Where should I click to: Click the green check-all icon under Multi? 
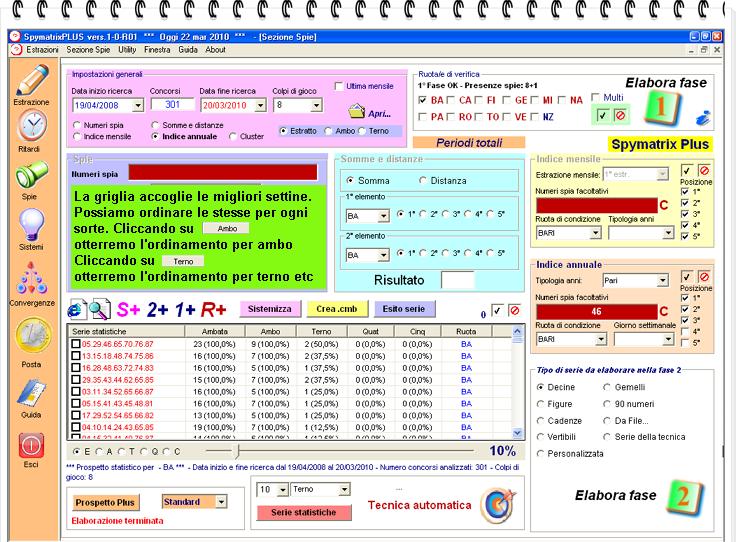[x=603, y=115]
